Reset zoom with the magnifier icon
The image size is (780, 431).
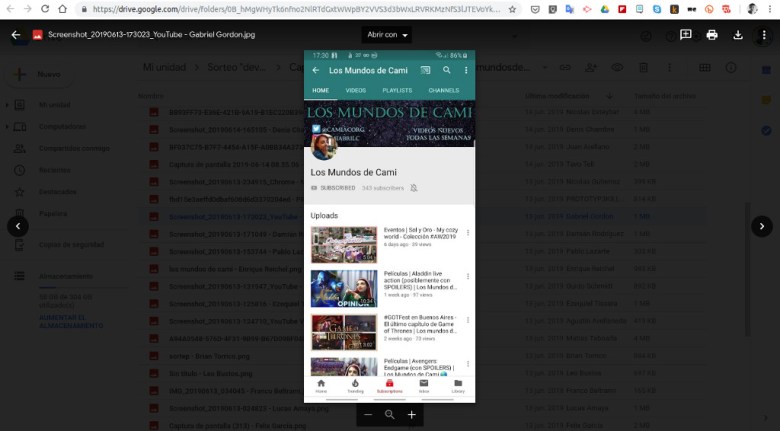point(390,414)
